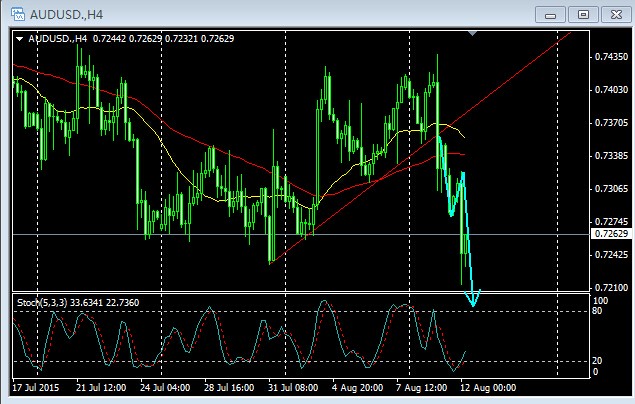The width and height of the screenshot is (635, 404).
Task: Click the Stoch(5,3,3) indicator label
Action: pos(78,302)
